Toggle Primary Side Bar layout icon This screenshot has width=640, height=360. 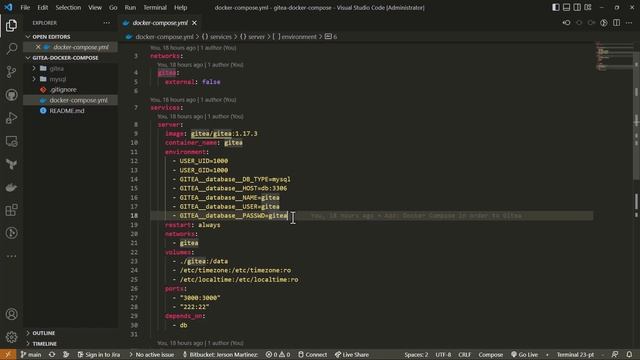pyautogui.click(x=556, y=7)
